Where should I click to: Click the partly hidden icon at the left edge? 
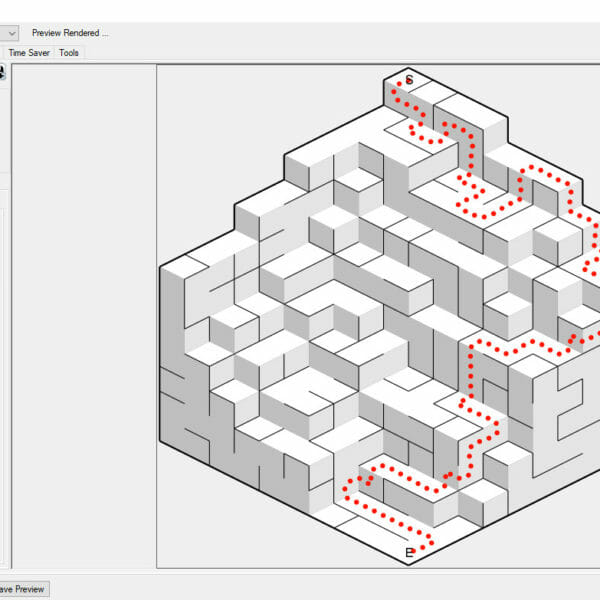pos(2,72)
